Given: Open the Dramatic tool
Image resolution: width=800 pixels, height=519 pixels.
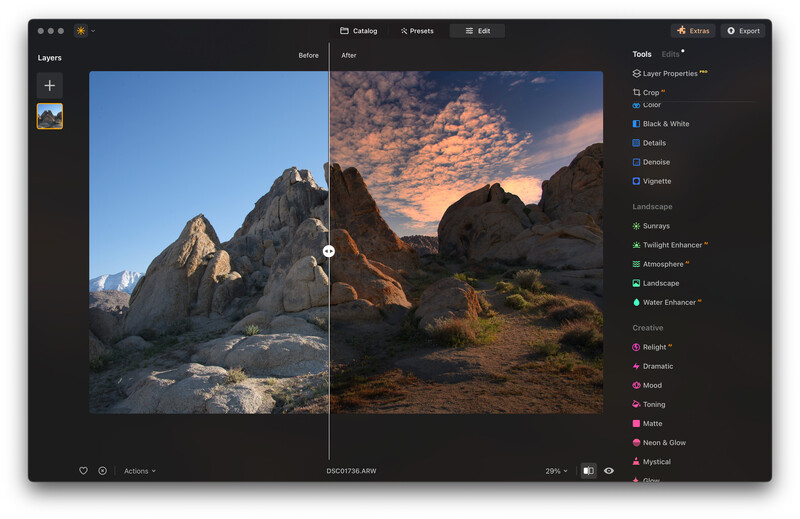Looking at the screenshot, I should coord(653,366).
